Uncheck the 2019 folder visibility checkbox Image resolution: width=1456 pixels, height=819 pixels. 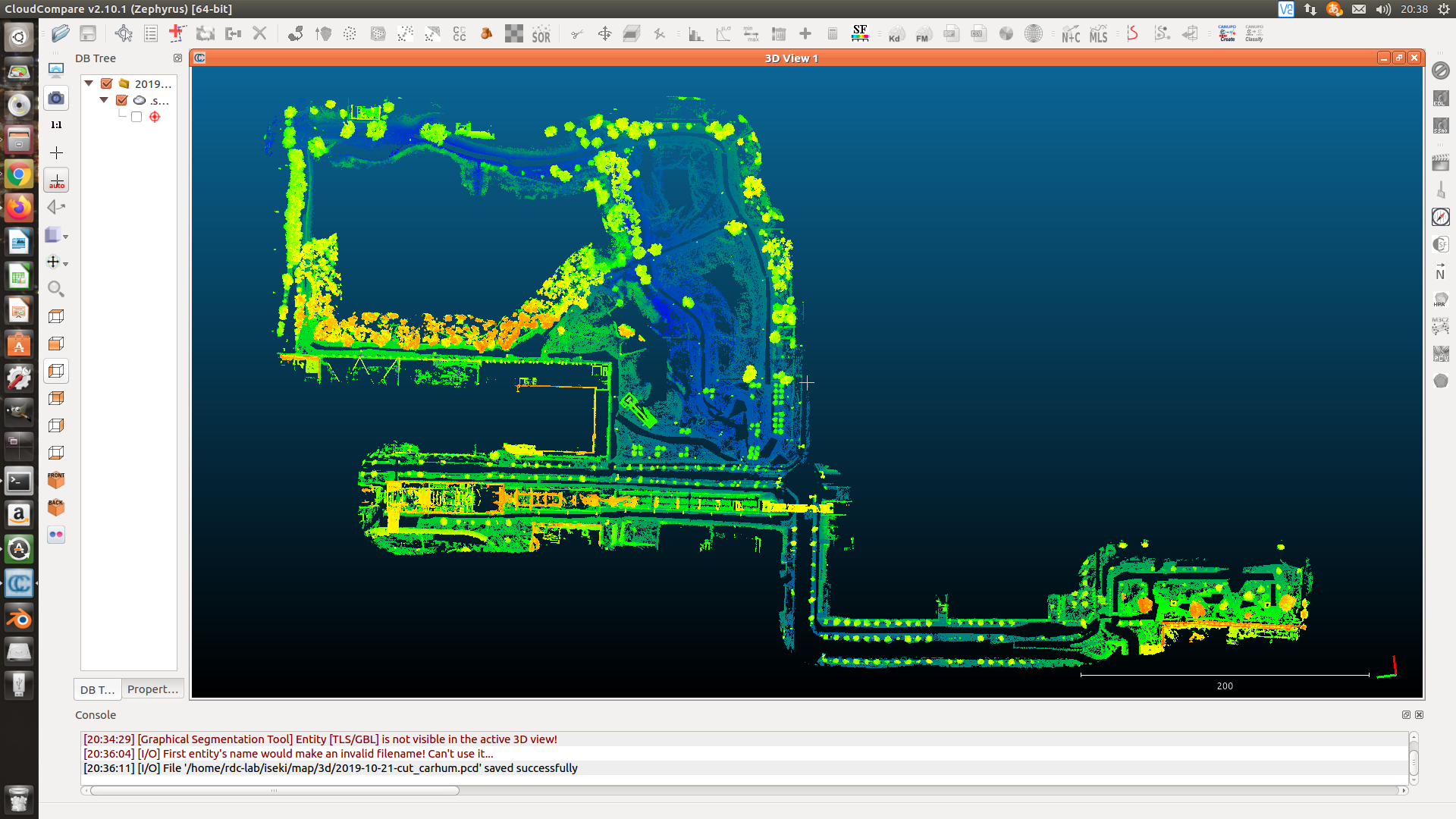pyautogui.click(x=107, y=84)
